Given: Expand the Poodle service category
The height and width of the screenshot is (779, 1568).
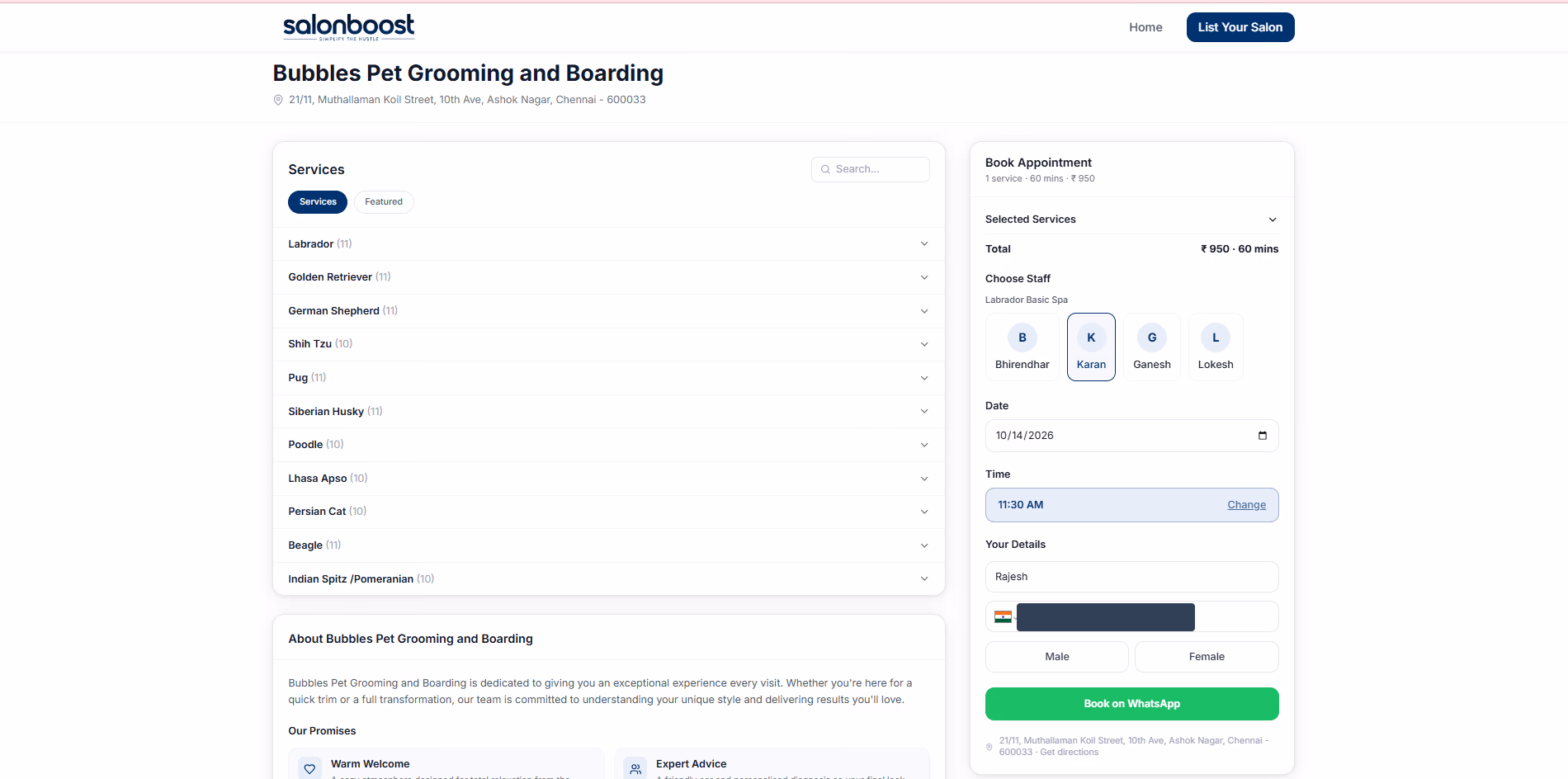Looking at the screenshot, I should pyautogui.click(x=609, y=445).
